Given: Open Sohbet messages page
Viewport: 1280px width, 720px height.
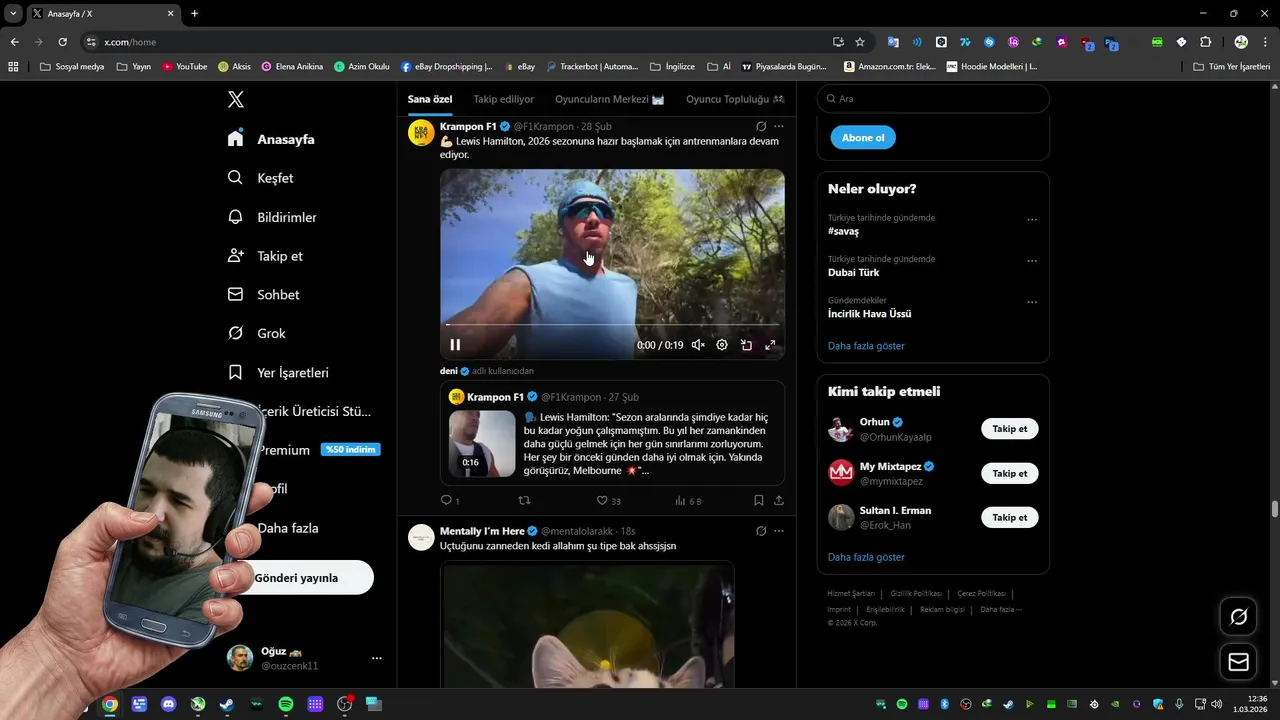Looking at the screenshot, I should click(263, 295).
